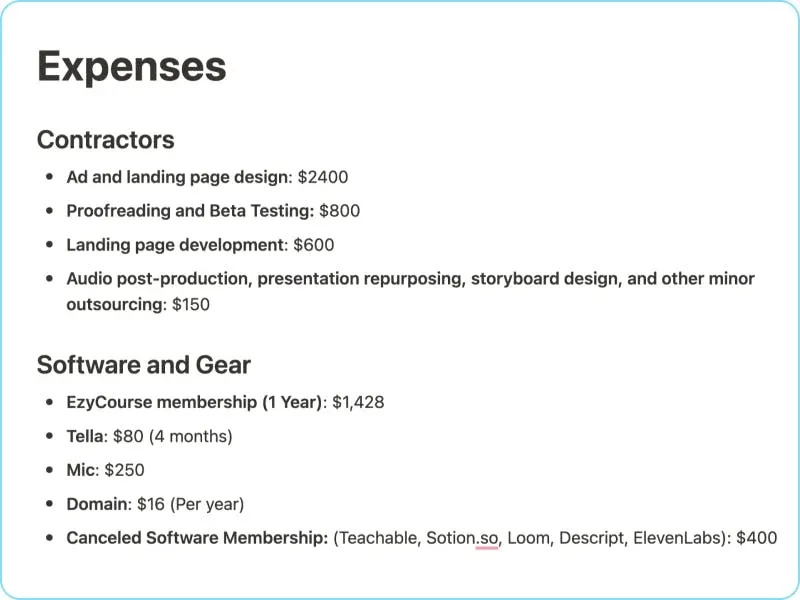Click the underlined misspelled 'so' in Sotion.so
Image resolution: width=800 pixels, height=600 pixels.
tap(488, 538)
